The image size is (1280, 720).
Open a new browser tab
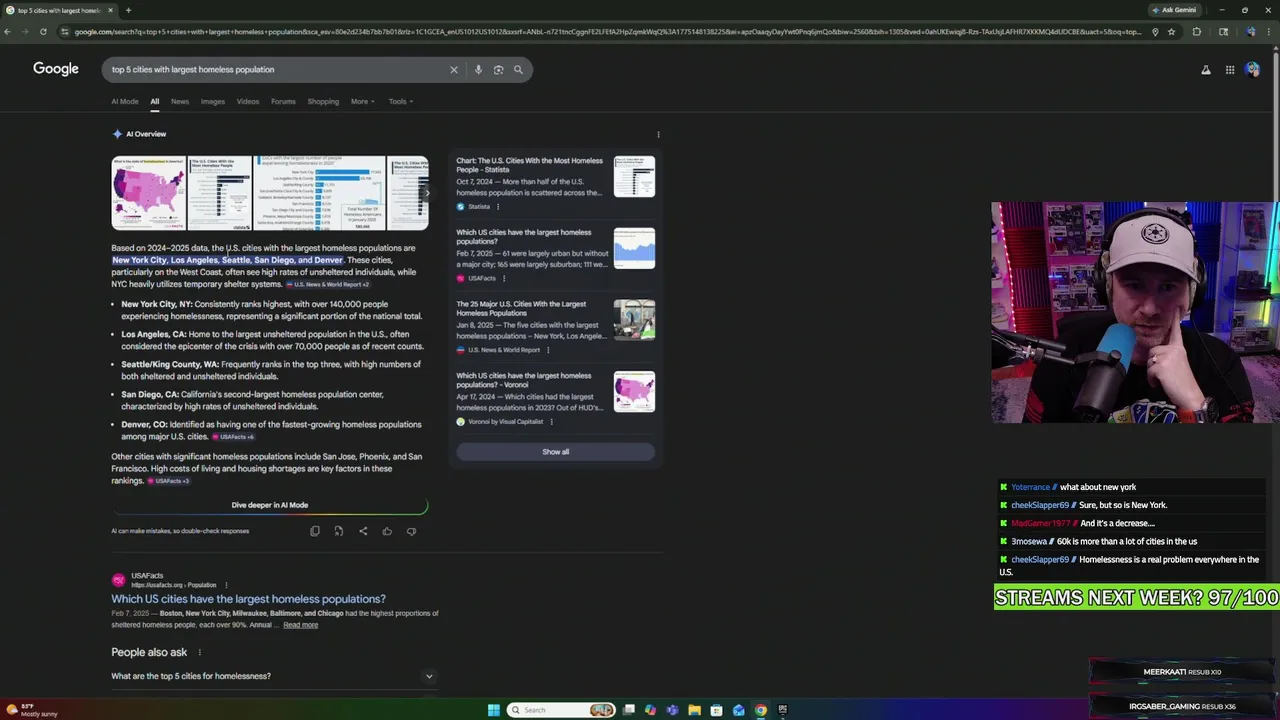click(128, 10)
